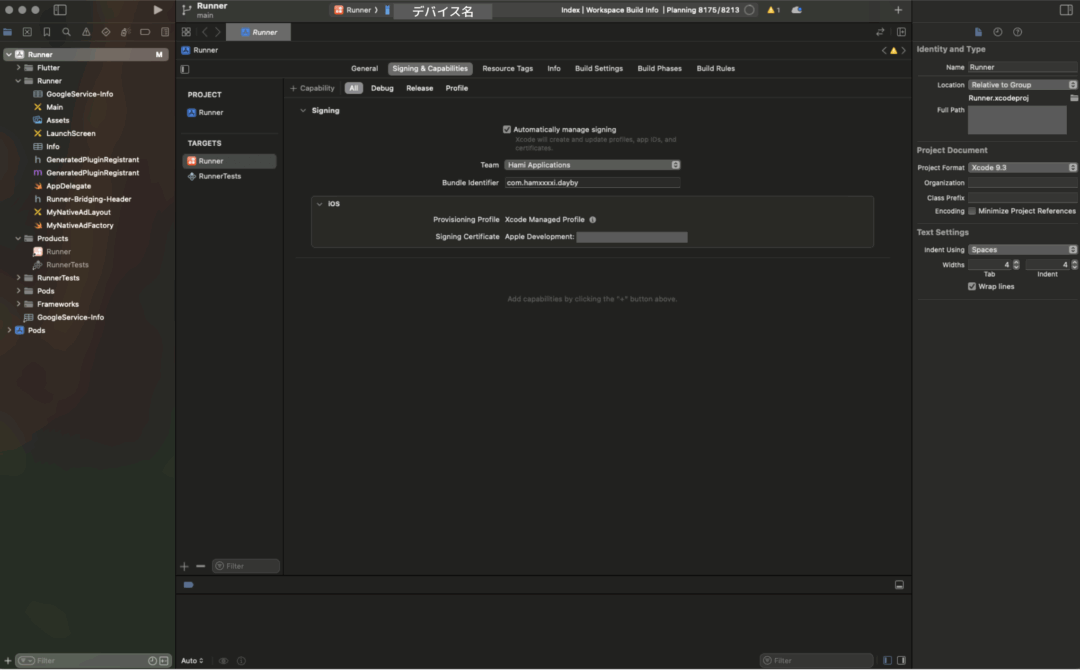Click the Xcode Cloud icon

[x=796, y=10]
